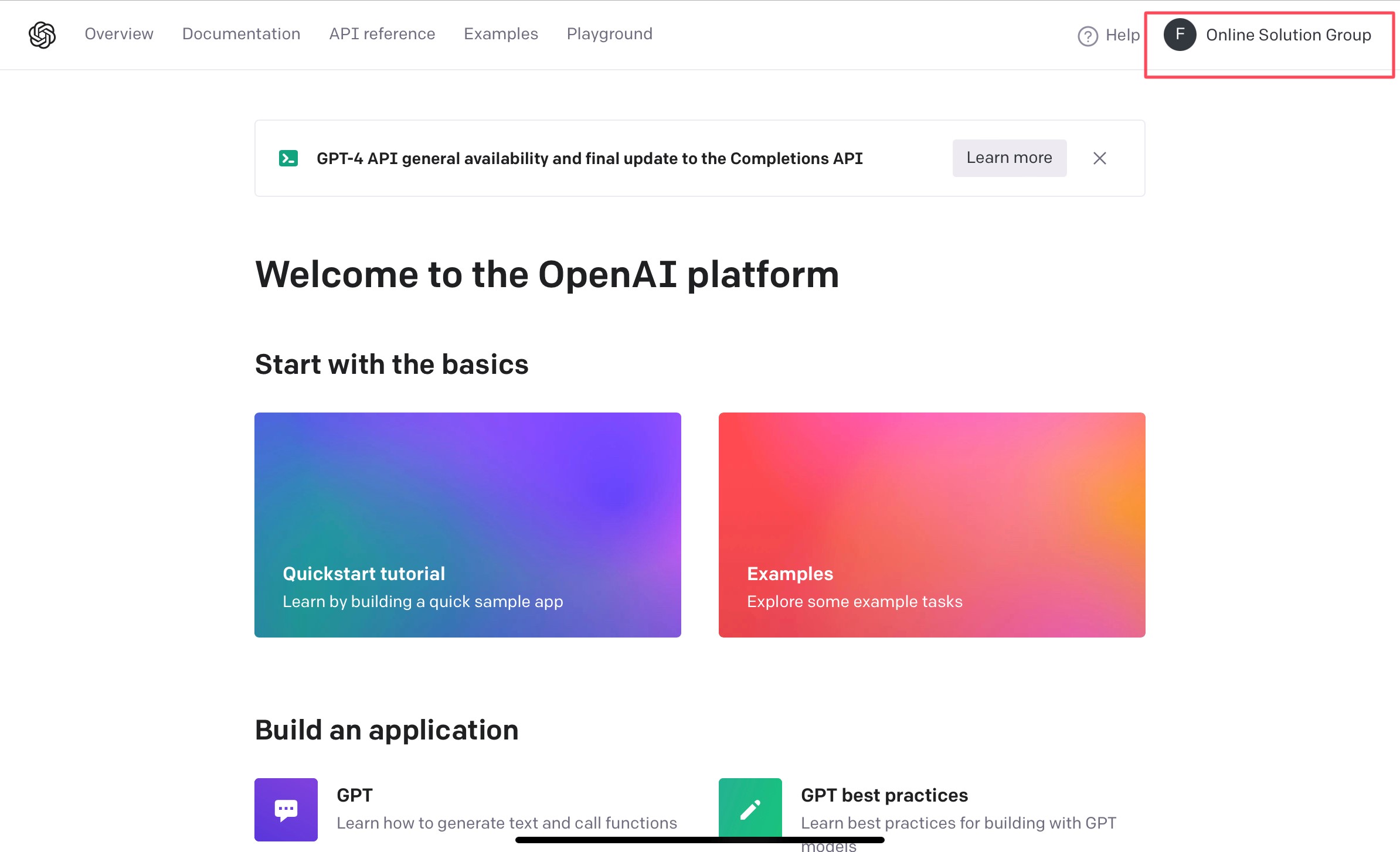This screenshot has height=852, width=1400.
Task: Dismiss the GPT-4 announcement banner
Action: (1099, 158)
